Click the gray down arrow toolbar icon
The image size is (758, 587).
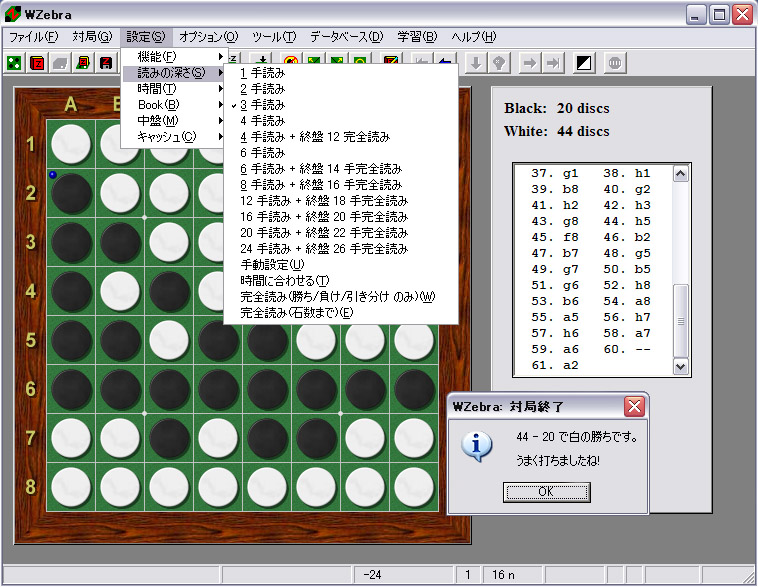point(476,63)
